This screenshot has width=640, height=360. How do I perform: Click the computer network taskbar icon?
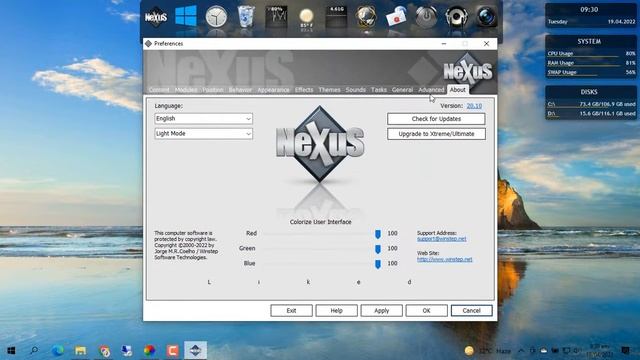pyautogui.click(x=127, y=350)
